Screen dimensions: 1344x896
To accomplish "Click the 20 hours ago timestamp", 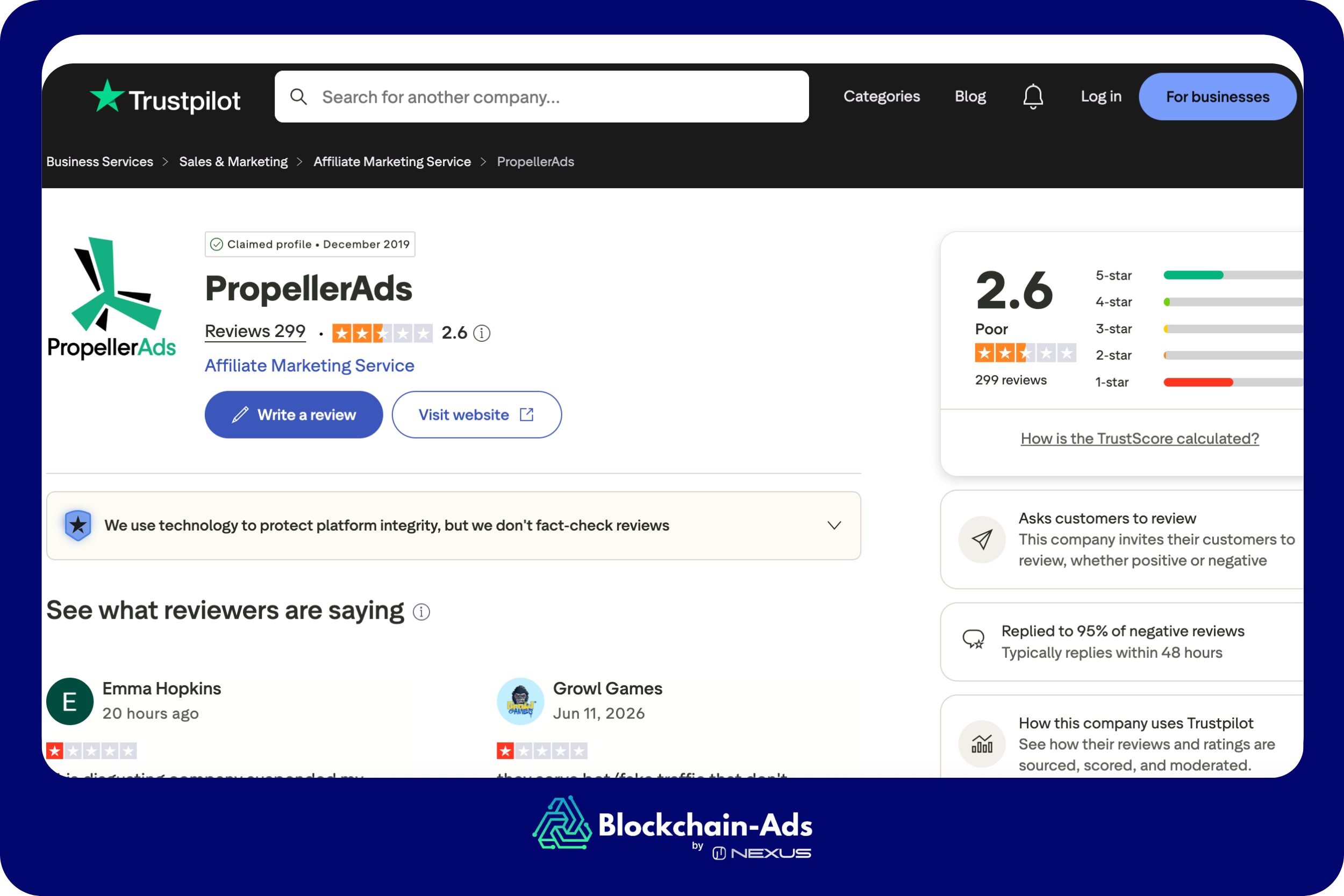I will click(x=151, y=713).
